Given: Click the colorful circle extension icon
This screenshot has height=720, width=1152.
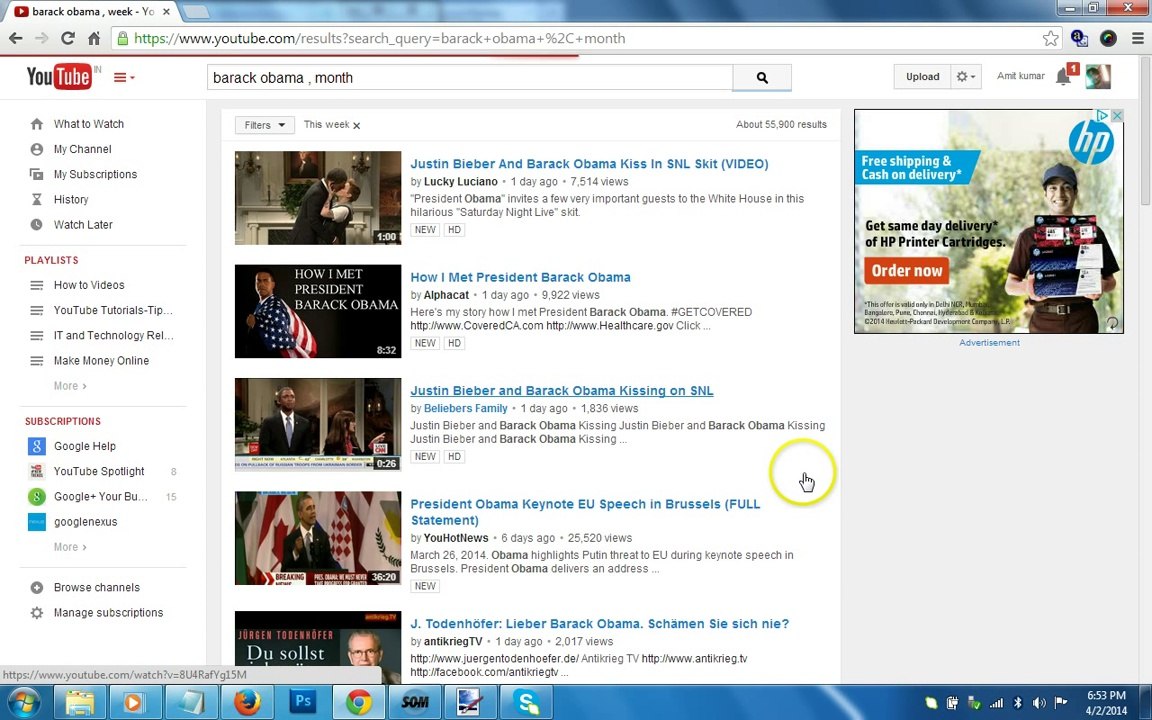Looking at the screenshot, I should coord(1108,38).
